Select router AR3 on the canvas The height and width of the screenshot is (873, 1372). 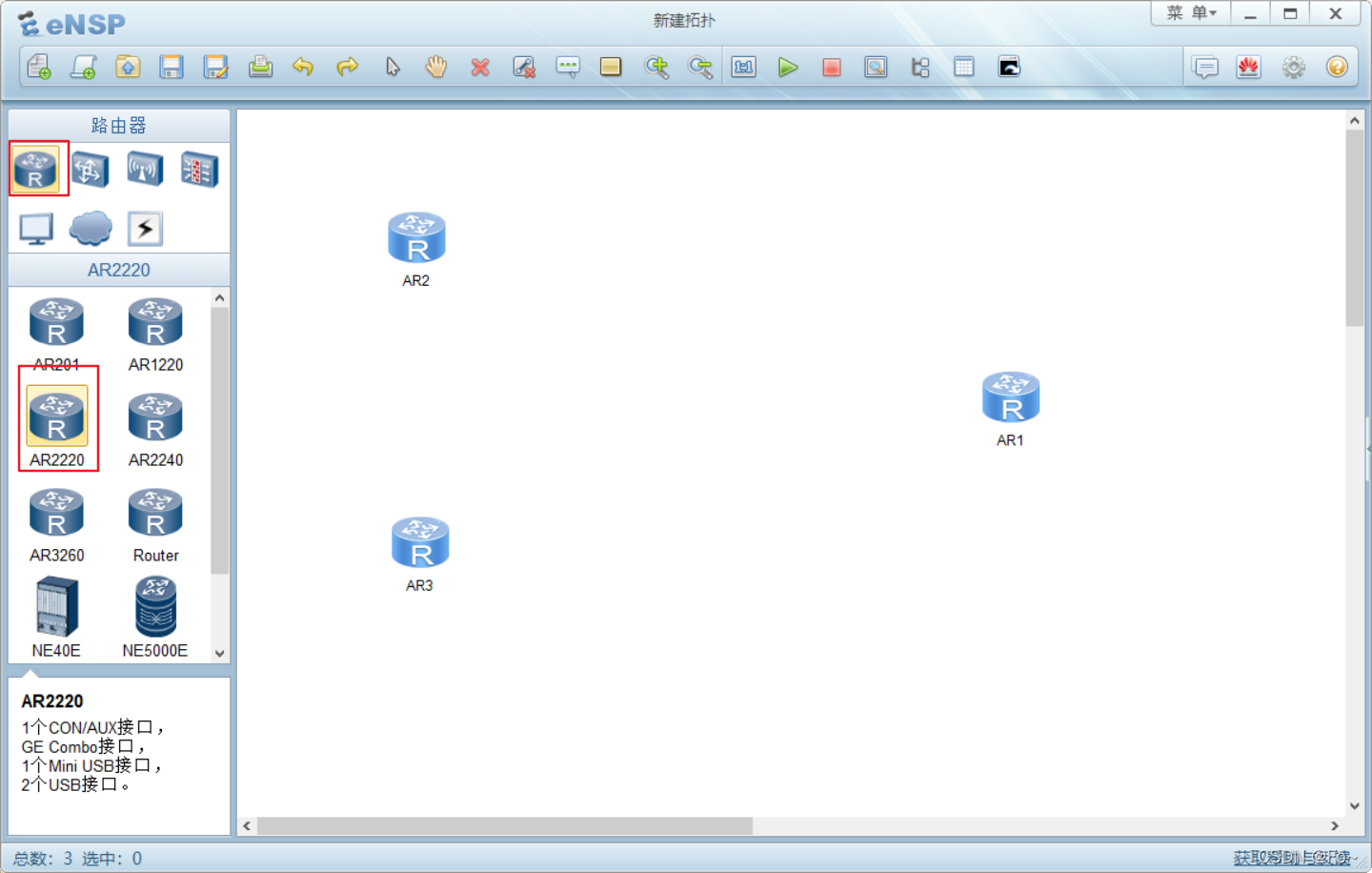[420, 554]
